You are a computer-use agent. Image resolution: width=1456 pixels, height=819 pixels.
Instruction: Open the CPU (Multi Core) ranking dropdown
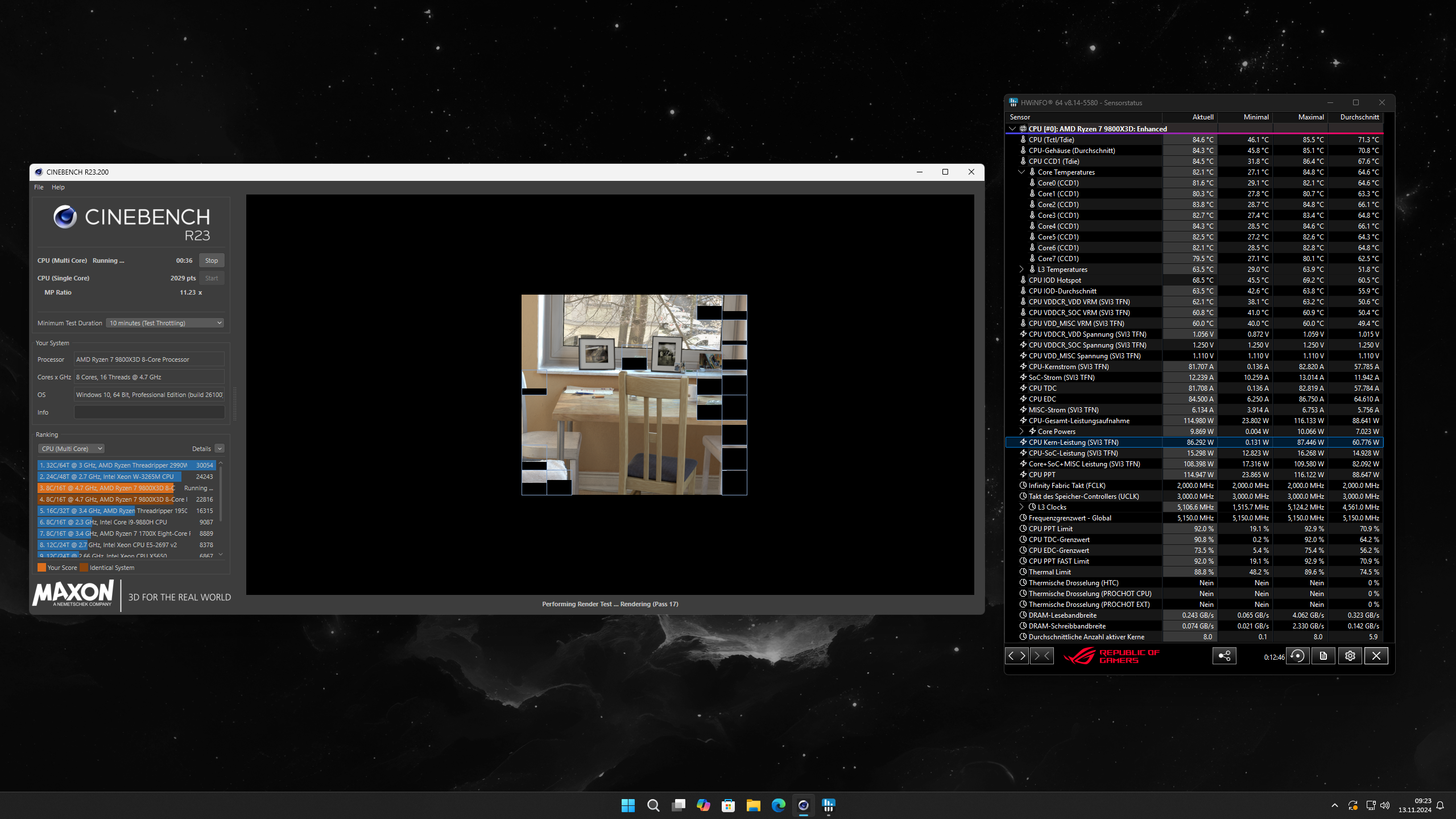pyautogui.click(x=72, y=449)
